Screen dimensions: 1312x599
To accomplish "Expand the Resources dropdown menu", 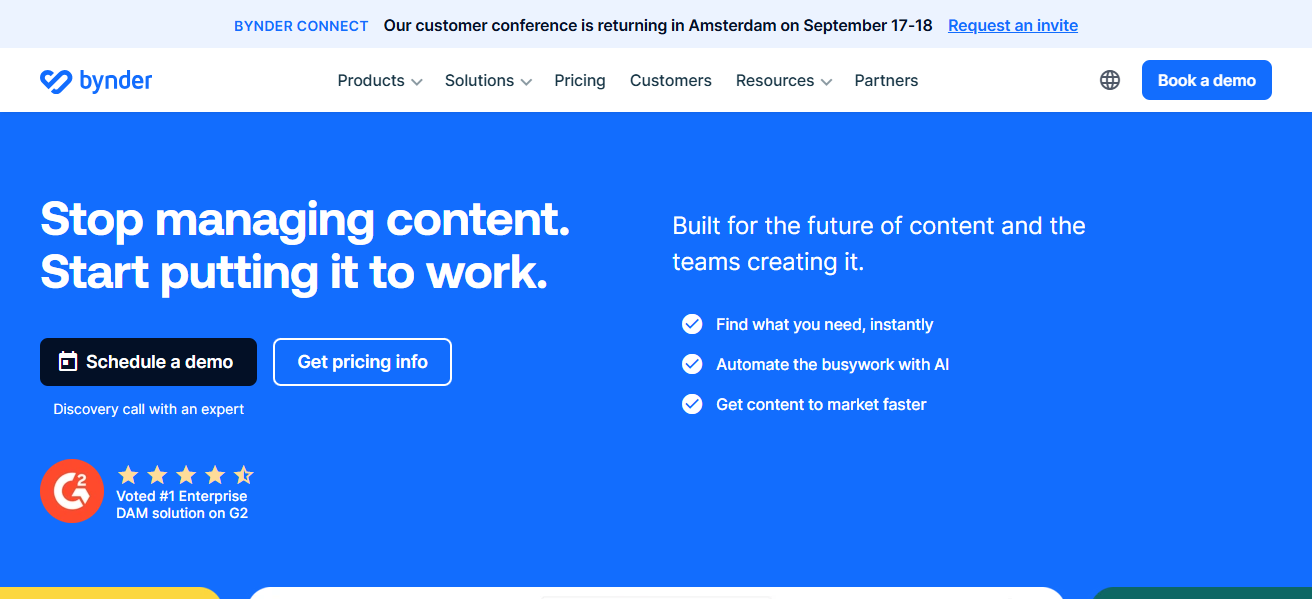I will [x=784, y=81].
